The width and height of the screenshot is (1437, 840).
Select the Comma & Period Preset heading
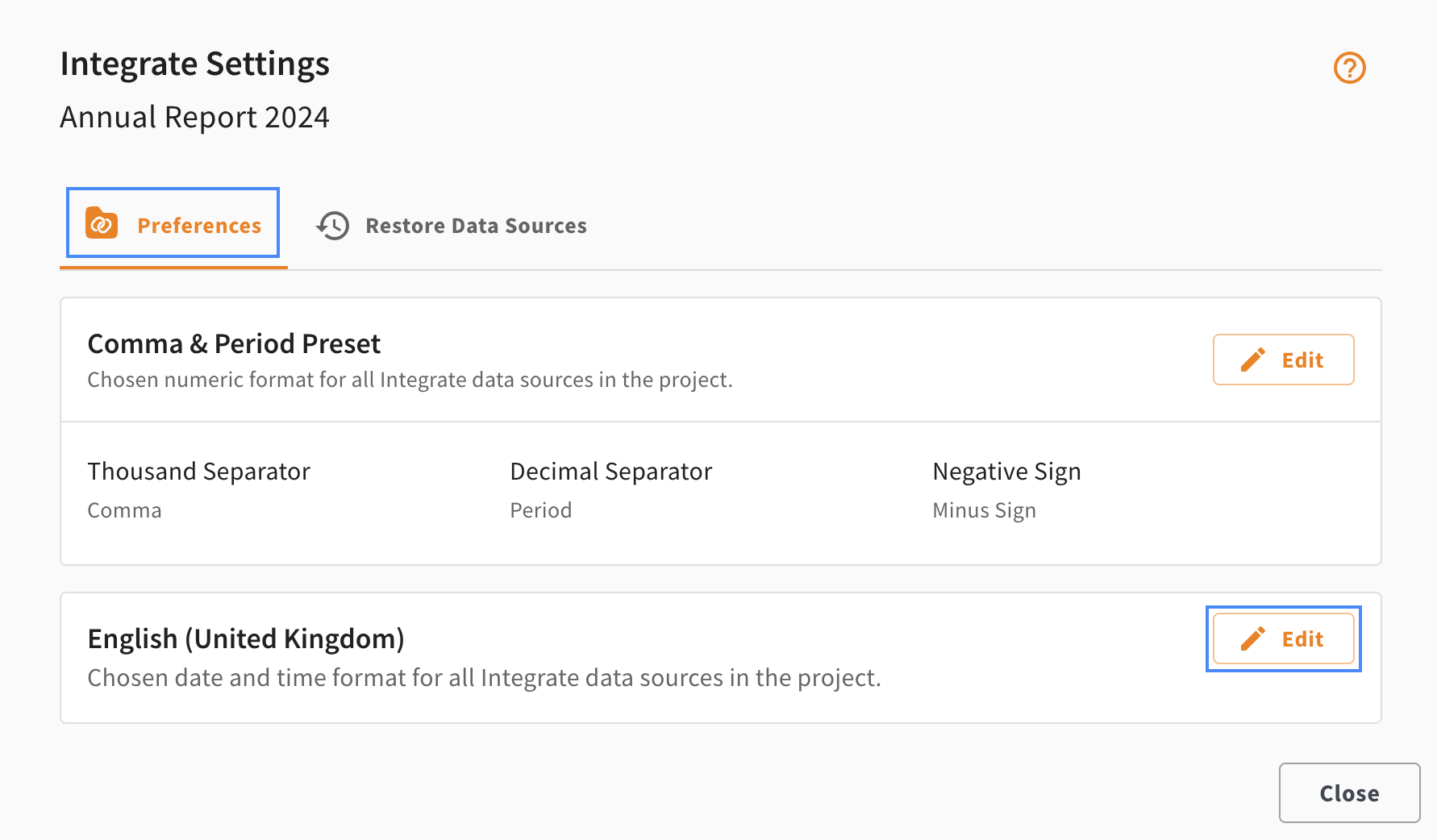(x=234, y=344)
